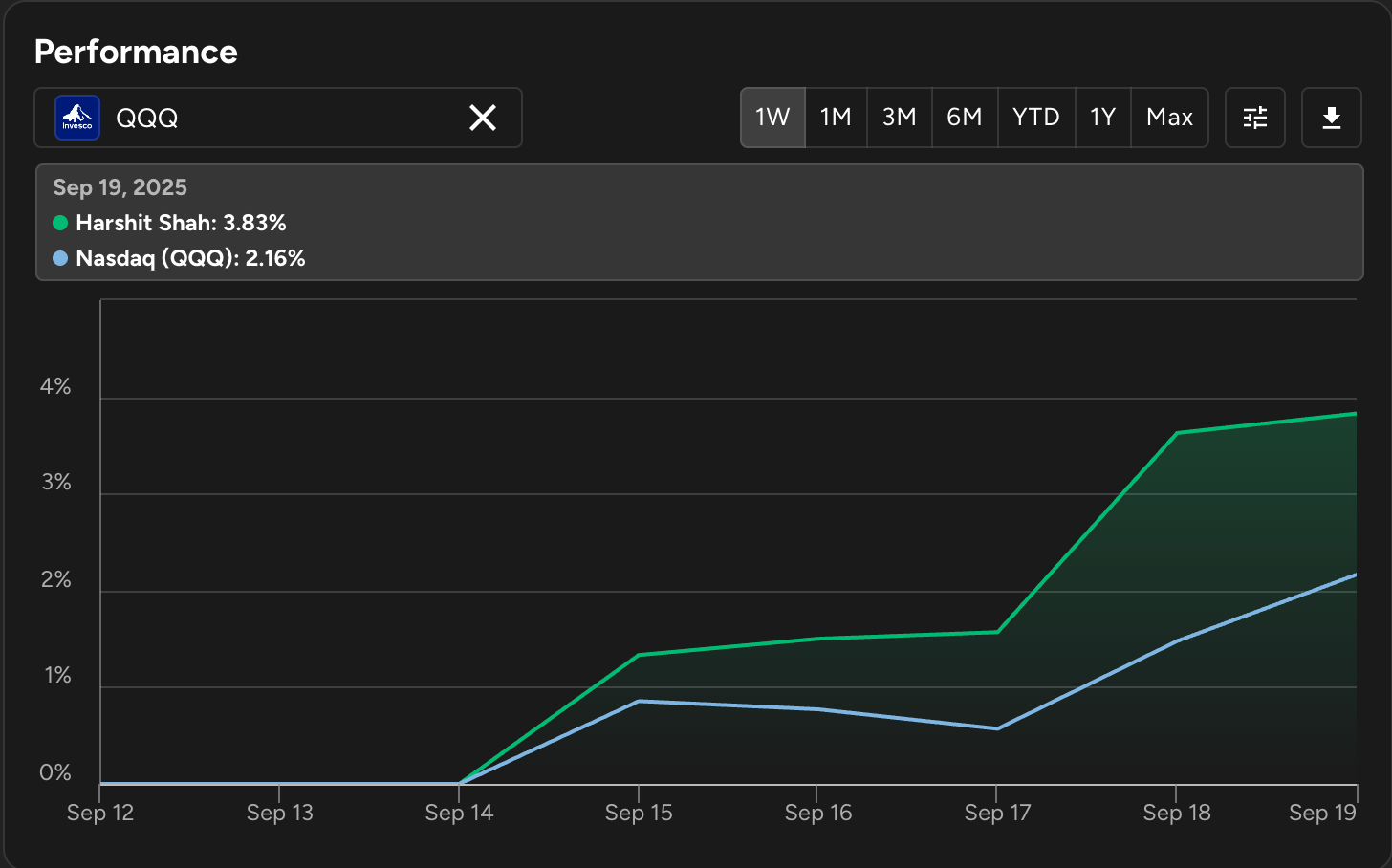Click the Sep 13 axis label
Screen dimensions: 1392x868
279,813
